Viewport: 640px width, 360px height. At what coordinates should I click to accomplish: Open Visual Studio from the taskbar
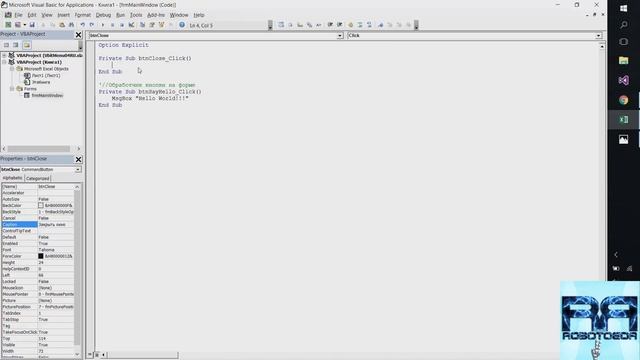[624, 80]
